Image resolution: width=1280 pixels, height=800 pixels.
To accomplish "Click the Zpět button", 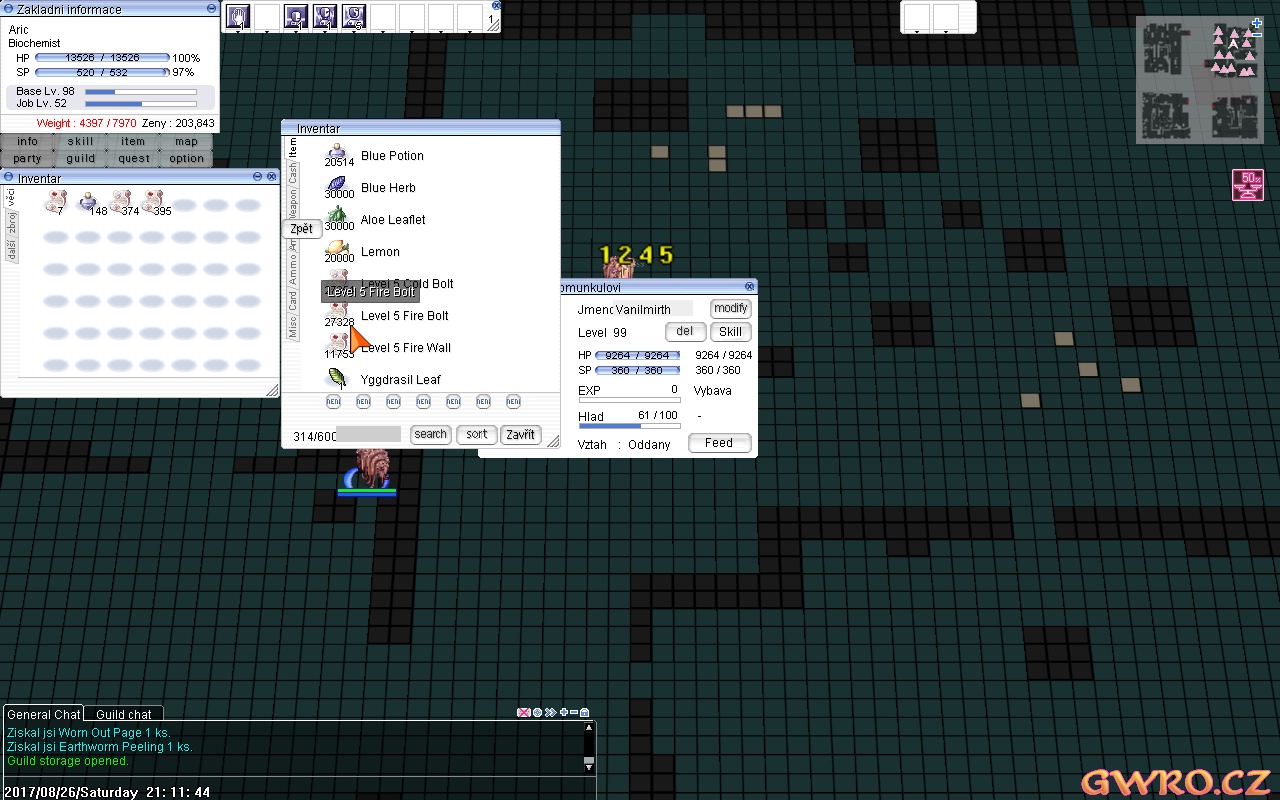I will (301, 228).
